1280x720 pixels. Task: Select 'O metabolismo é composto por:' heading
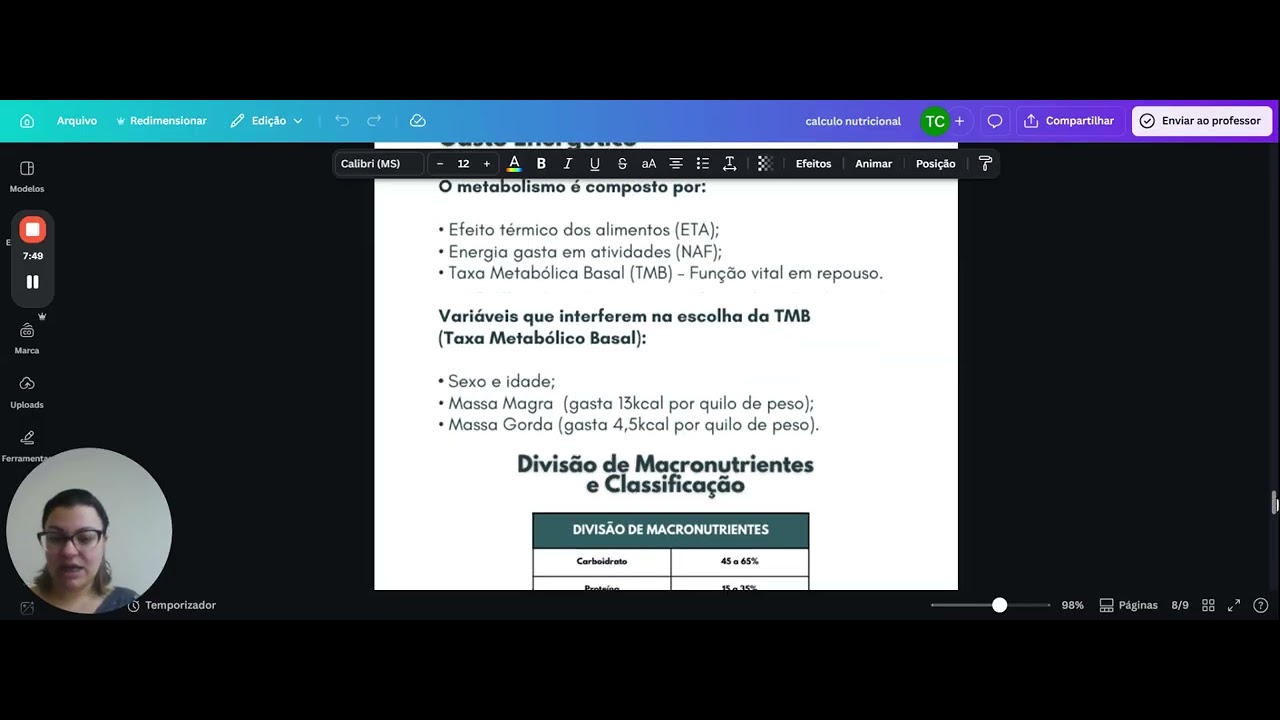pos(572,187)
